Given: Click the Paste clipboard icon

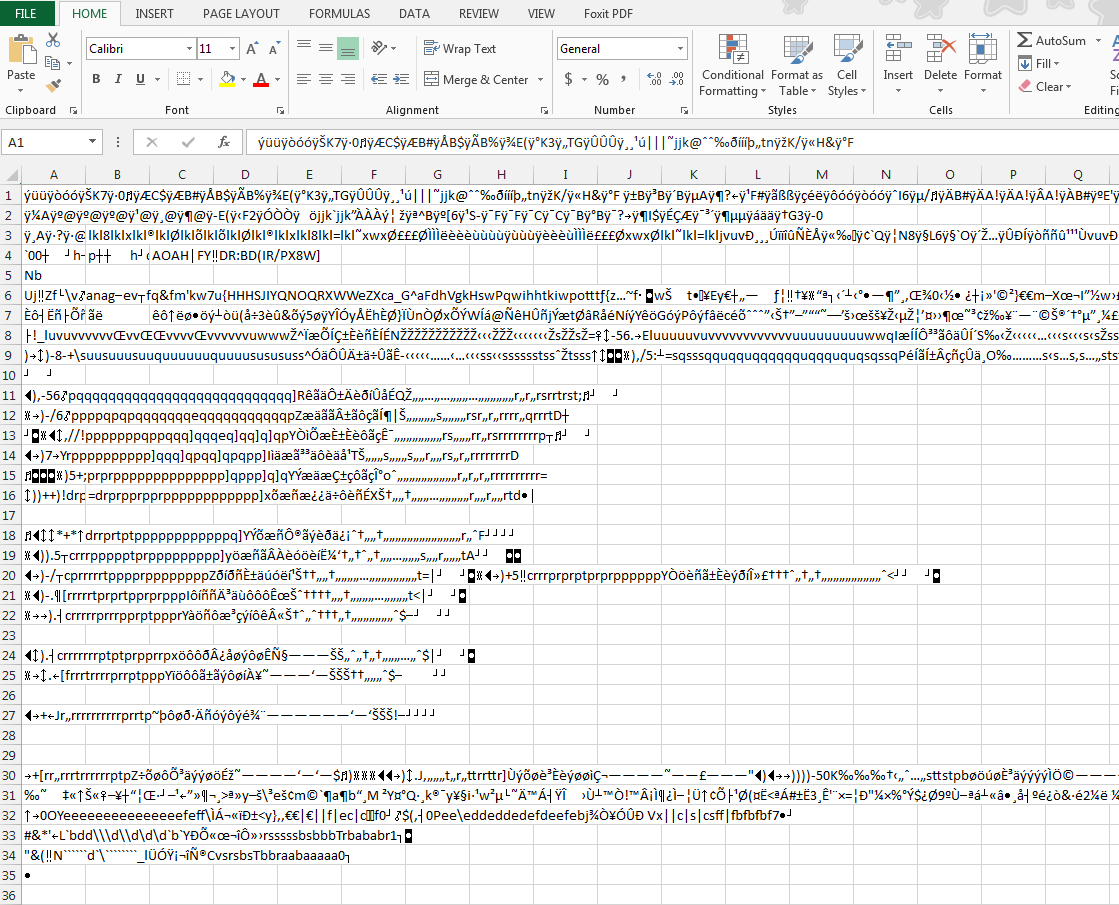Looking at the screenshot, I should [21, 51].
